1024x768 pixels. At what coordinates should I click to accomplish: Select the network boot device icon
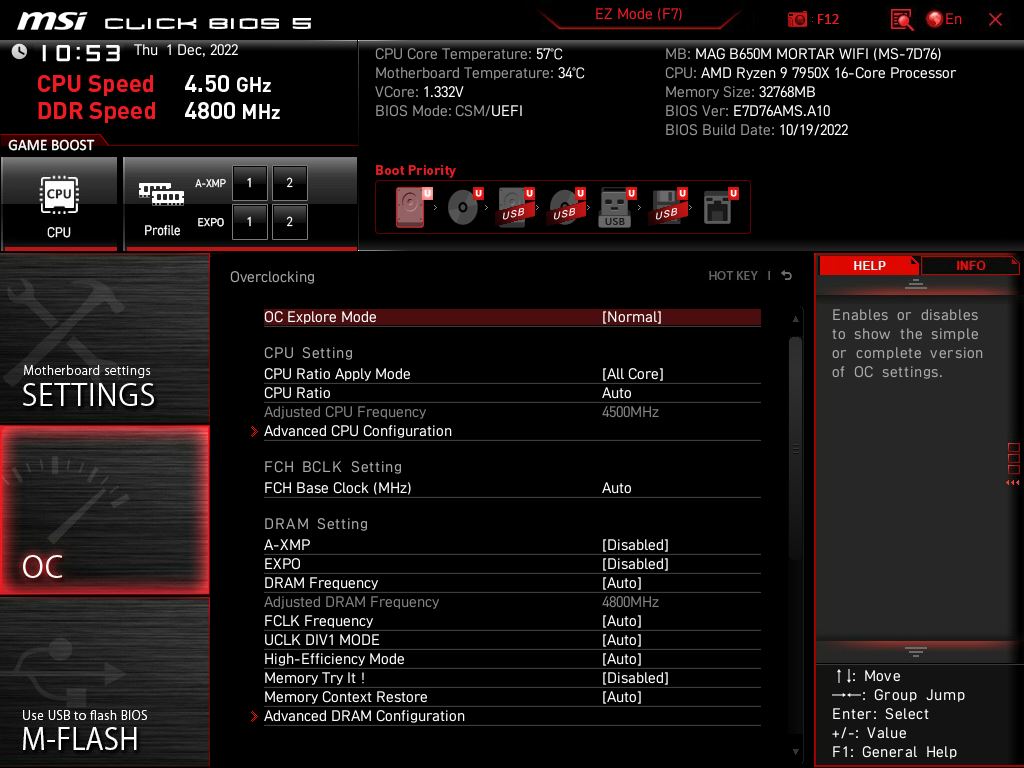[x=719, y=206]
